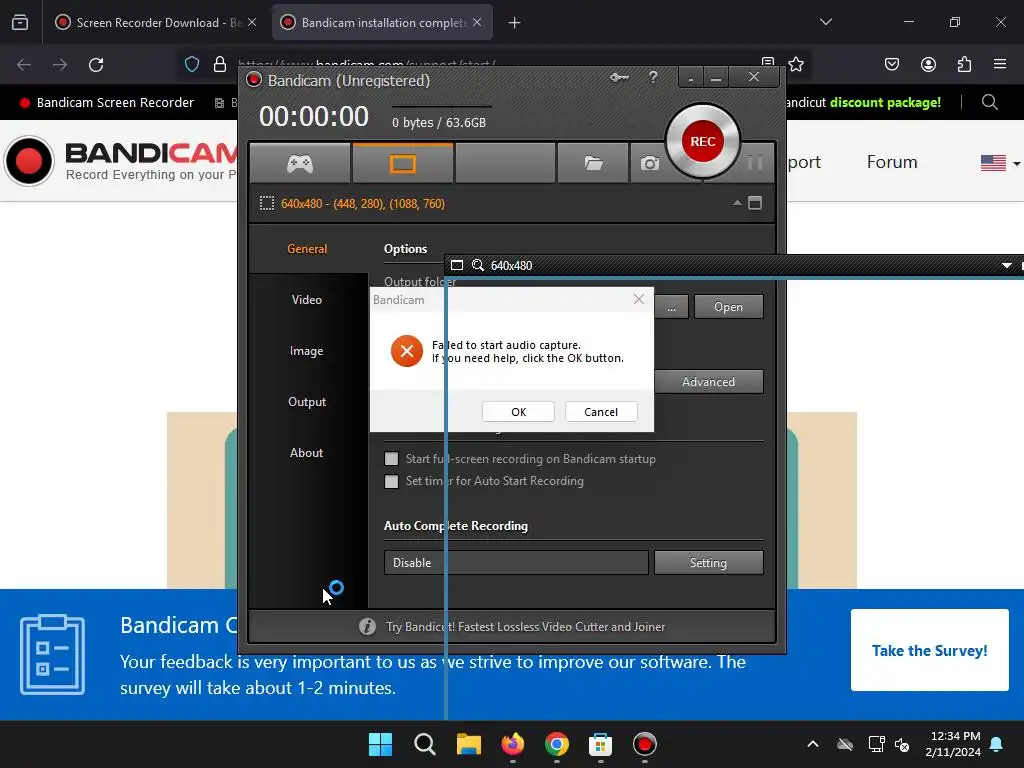Screen dimensions: 1024x768
Task: Click the muted volume tray icon
Action: [902, 744]
